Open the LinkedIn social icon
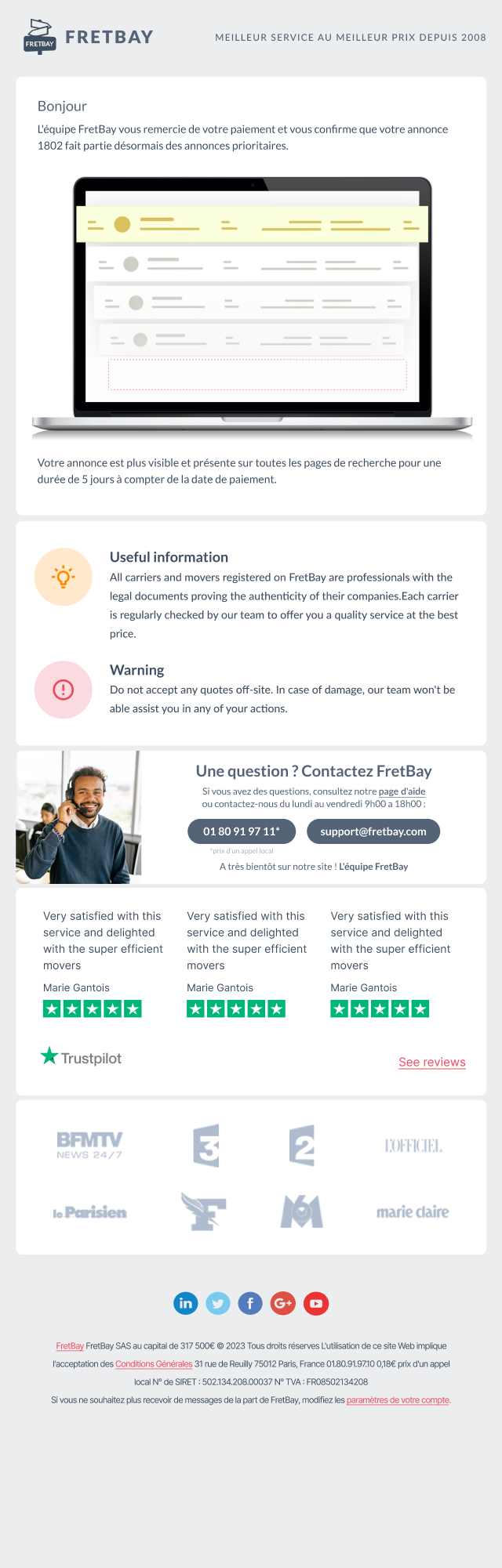Screen dimensions: 502x1568 pyautogui.click(x=186, y=1303)
